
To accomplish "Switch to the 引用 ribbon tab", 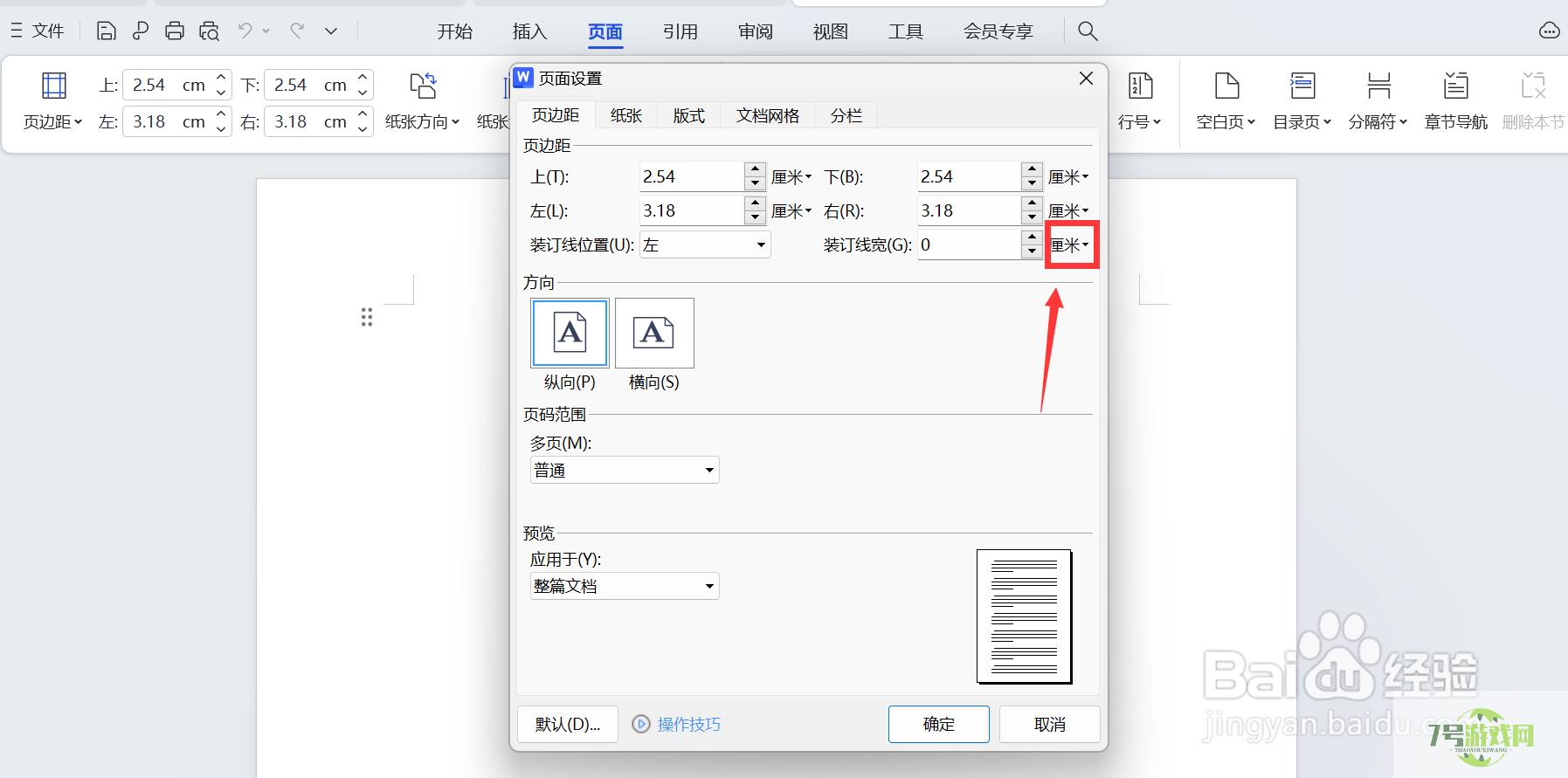I will (x=680, y=31).
